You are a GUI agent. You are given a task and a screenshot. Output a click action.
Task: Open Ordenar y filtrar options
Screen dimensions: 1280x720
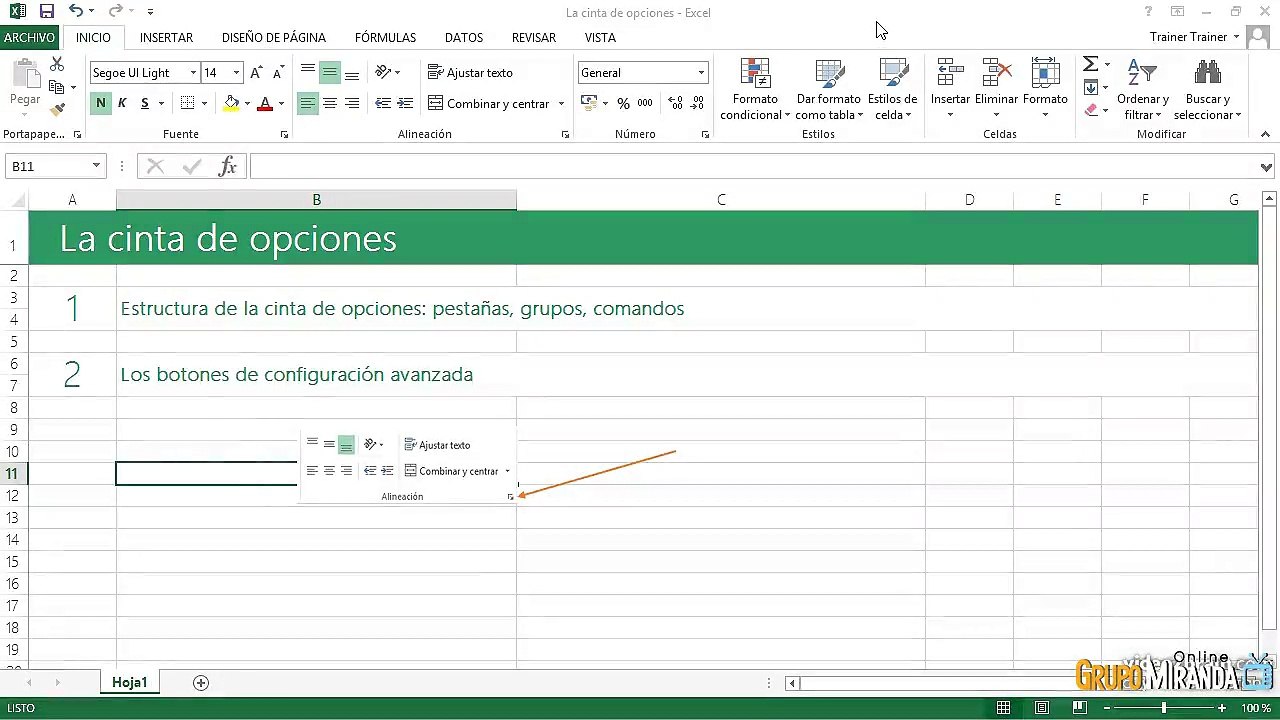pyautogui.click(x=1143, y=89)
